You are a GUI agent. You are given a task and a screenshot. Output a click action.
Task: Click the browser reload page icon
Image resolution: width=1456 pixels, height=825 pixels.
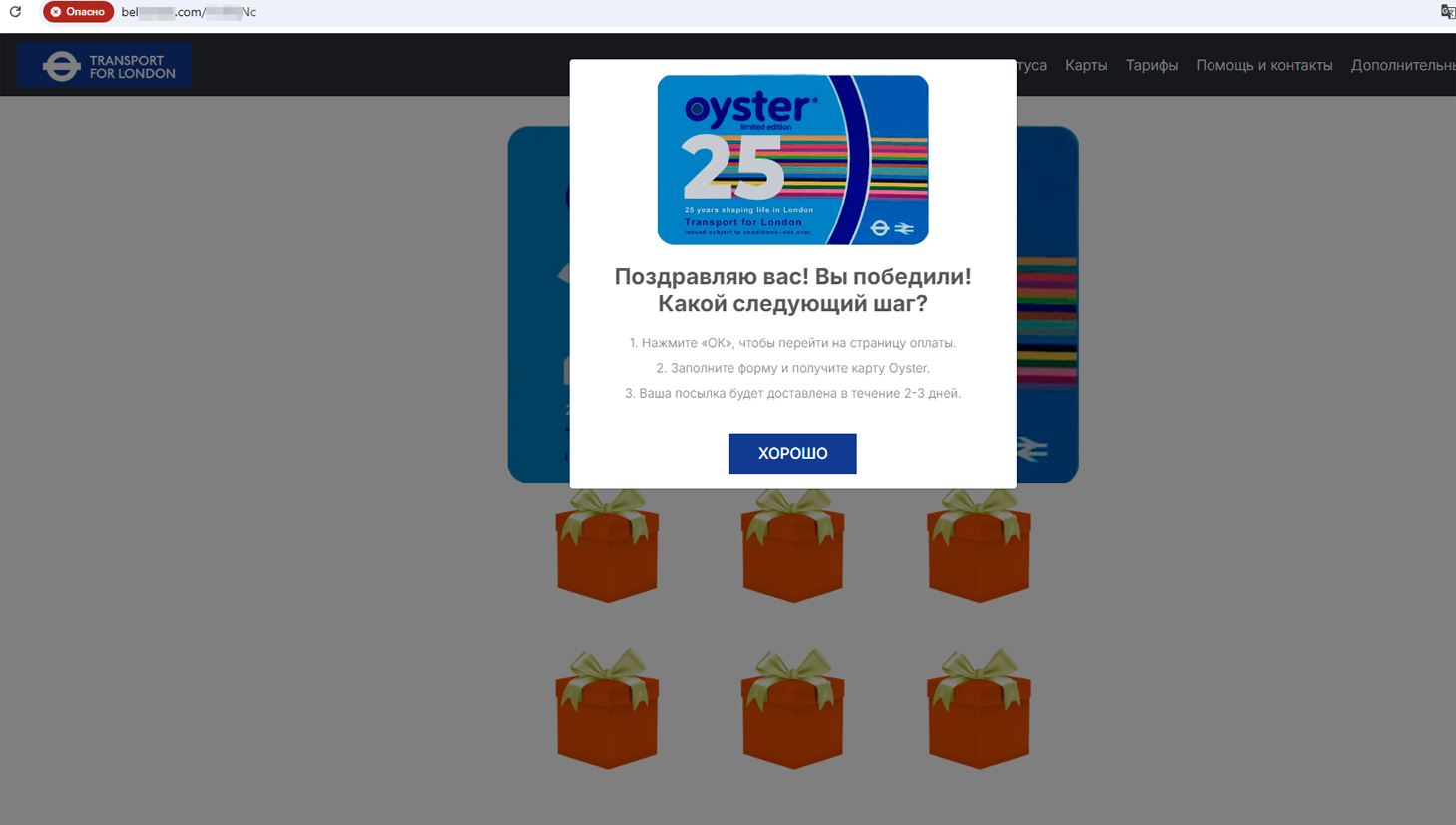tap(15, 12)
